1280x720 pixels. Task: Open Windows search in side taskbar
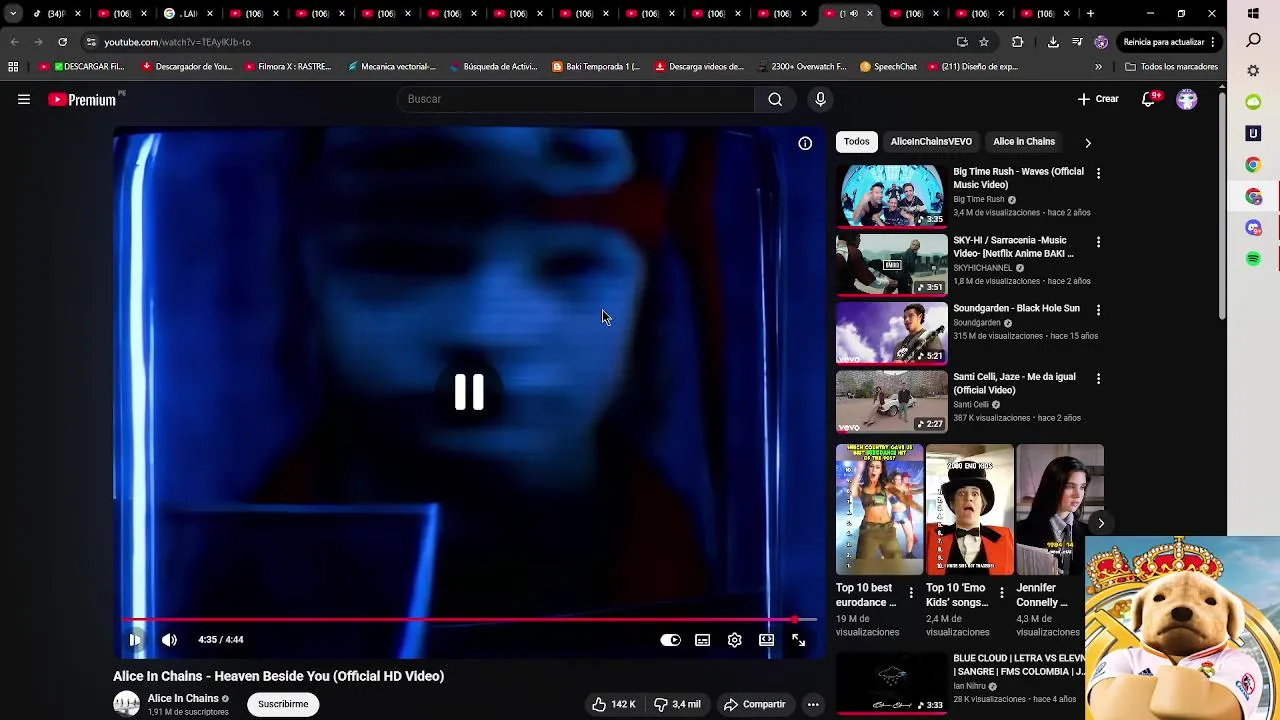coord(1253,41)
